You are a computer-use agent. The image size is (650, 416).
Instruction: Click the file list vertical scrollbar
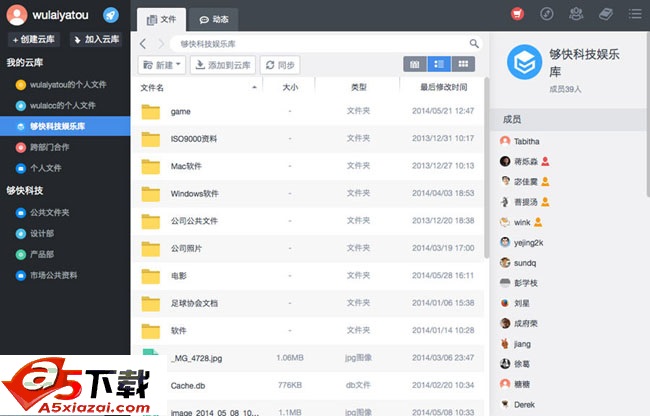[x=487, y=168]
